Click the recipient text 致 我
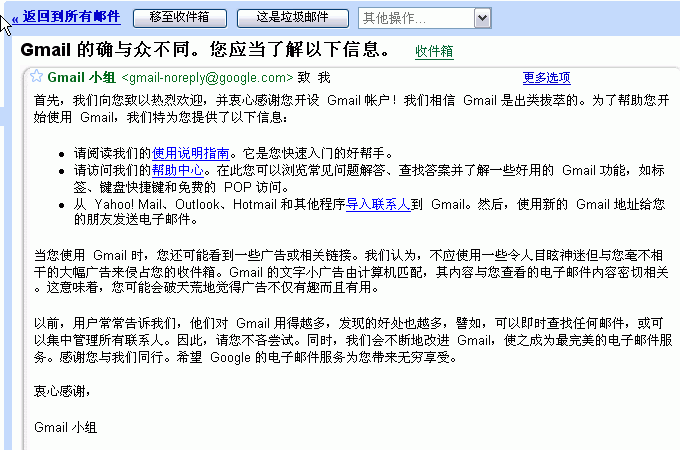 tap(314, 78)
